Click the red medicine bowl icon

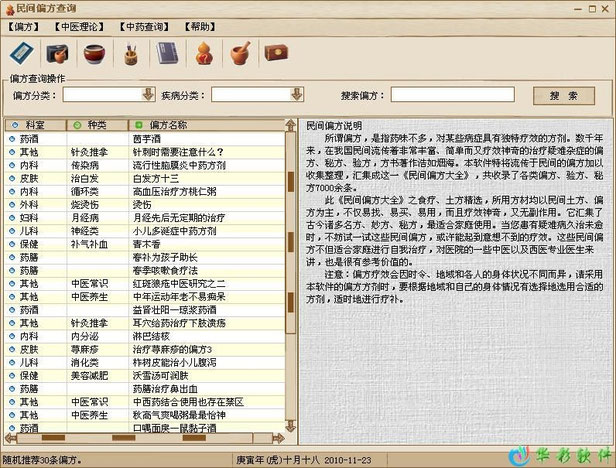point(94,53)
